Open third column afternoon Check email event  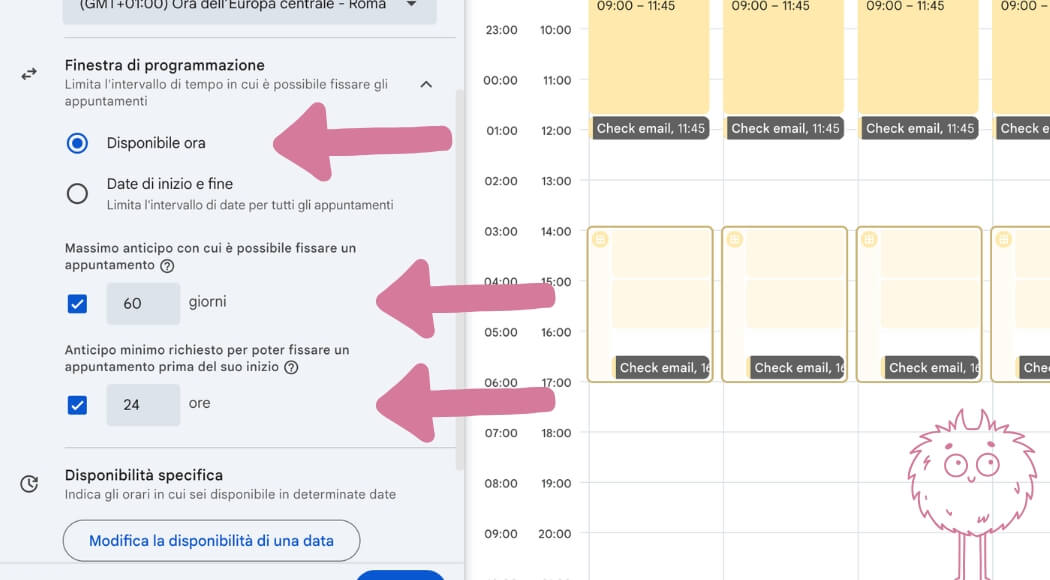[931, 367]
